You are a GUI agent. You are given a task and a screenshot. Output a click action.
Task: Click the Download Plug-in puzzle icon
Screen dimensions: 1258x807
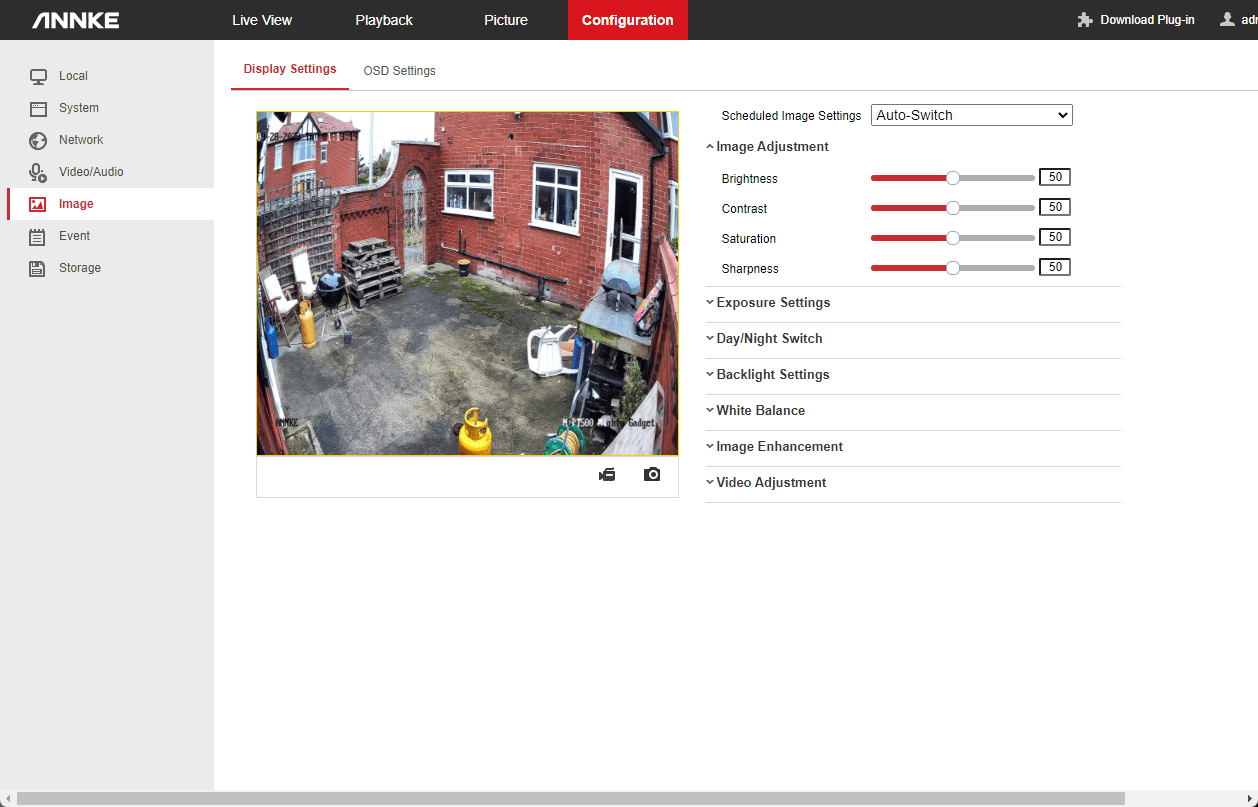click(1085, 20)
